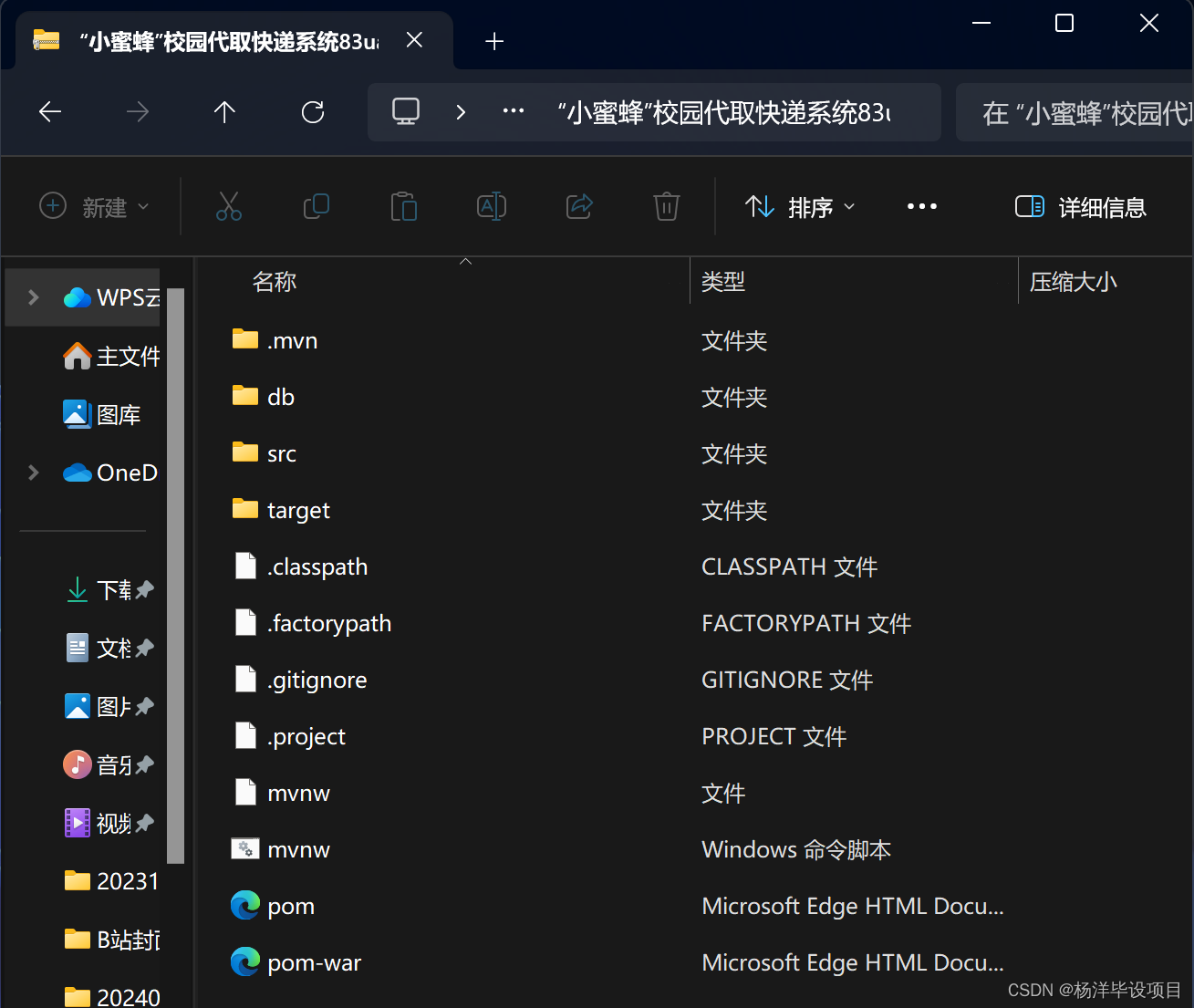This screenshot has width=1194, height=1008.
Task: Share the selected item via share icon
Action: (x=579, y=206)
